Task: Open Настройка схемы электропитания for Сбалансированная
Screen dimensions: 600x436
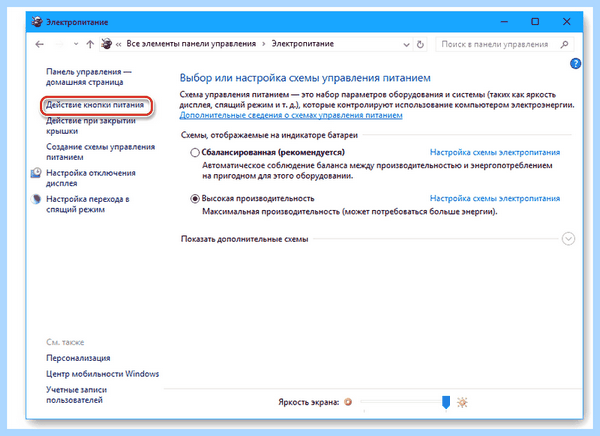Action: tap(495, 152)
